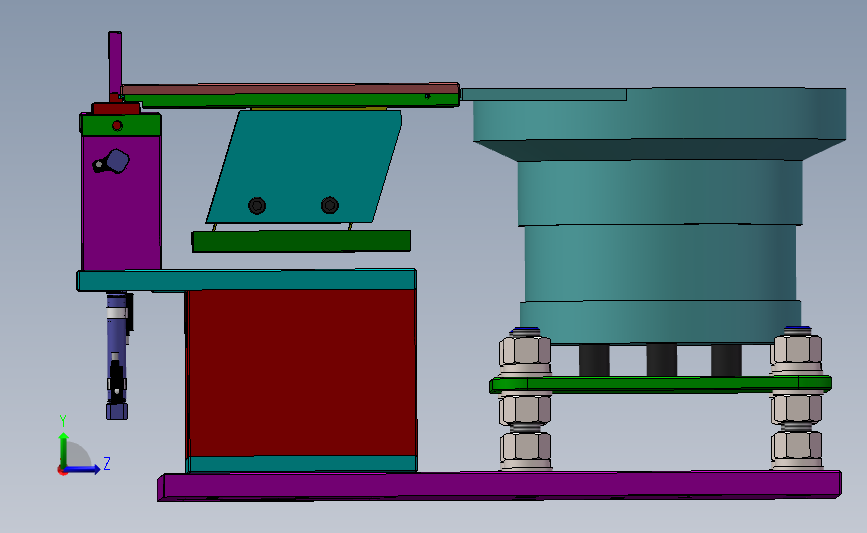Select the green Y axis arrow of the triad

tap(64, 451)
